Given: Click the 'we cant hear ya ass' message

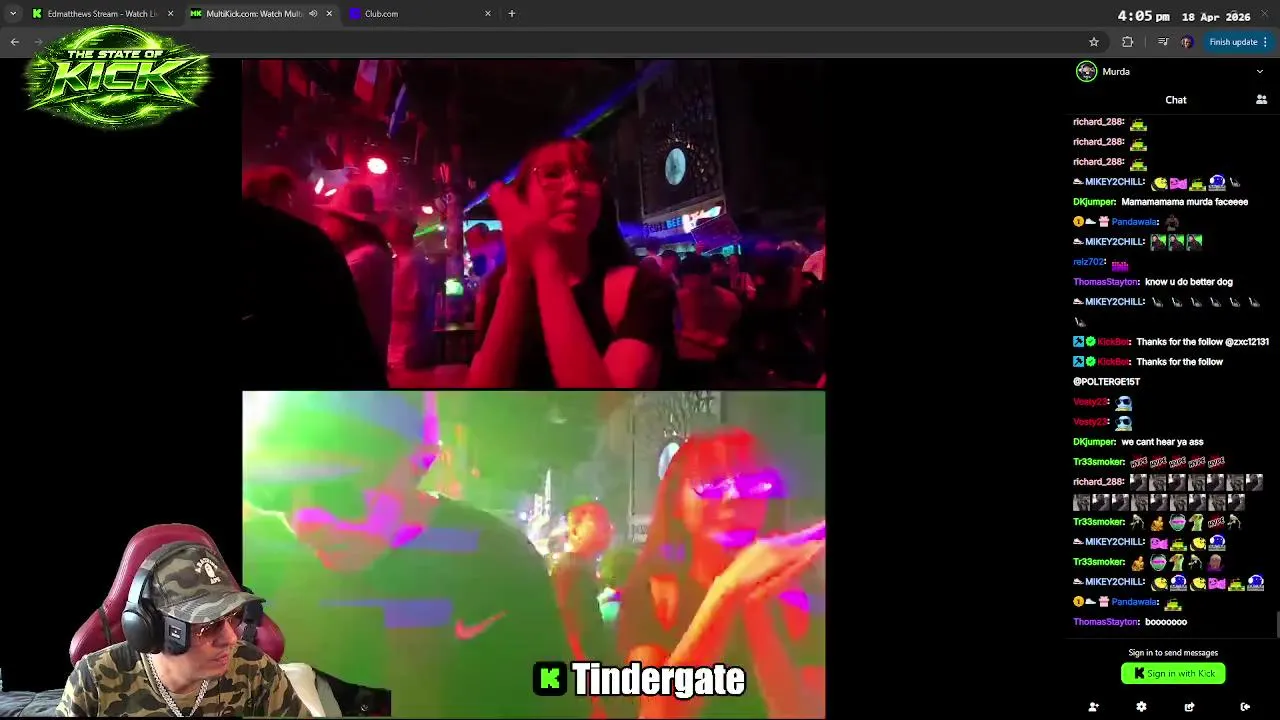Looking at the screenshot, I should (1162, 442).
